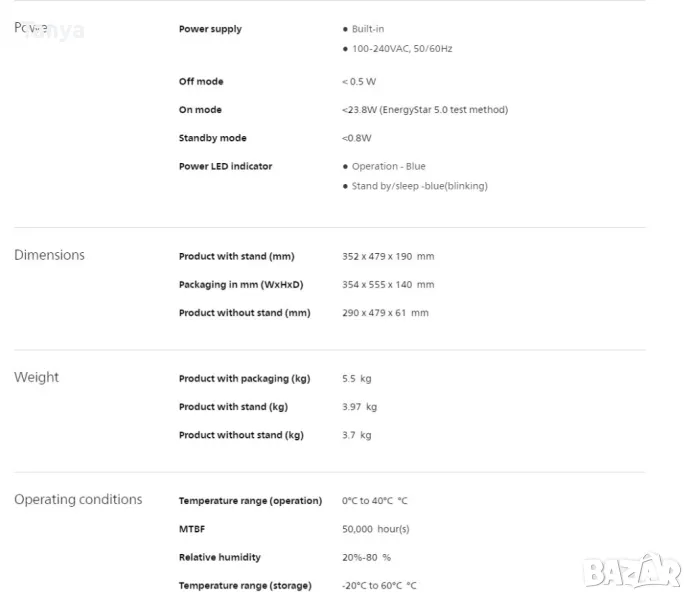Screen dimensions: 693x600
Task: Click the Product without stand (kg) label
Action: [x=241, y=435]
